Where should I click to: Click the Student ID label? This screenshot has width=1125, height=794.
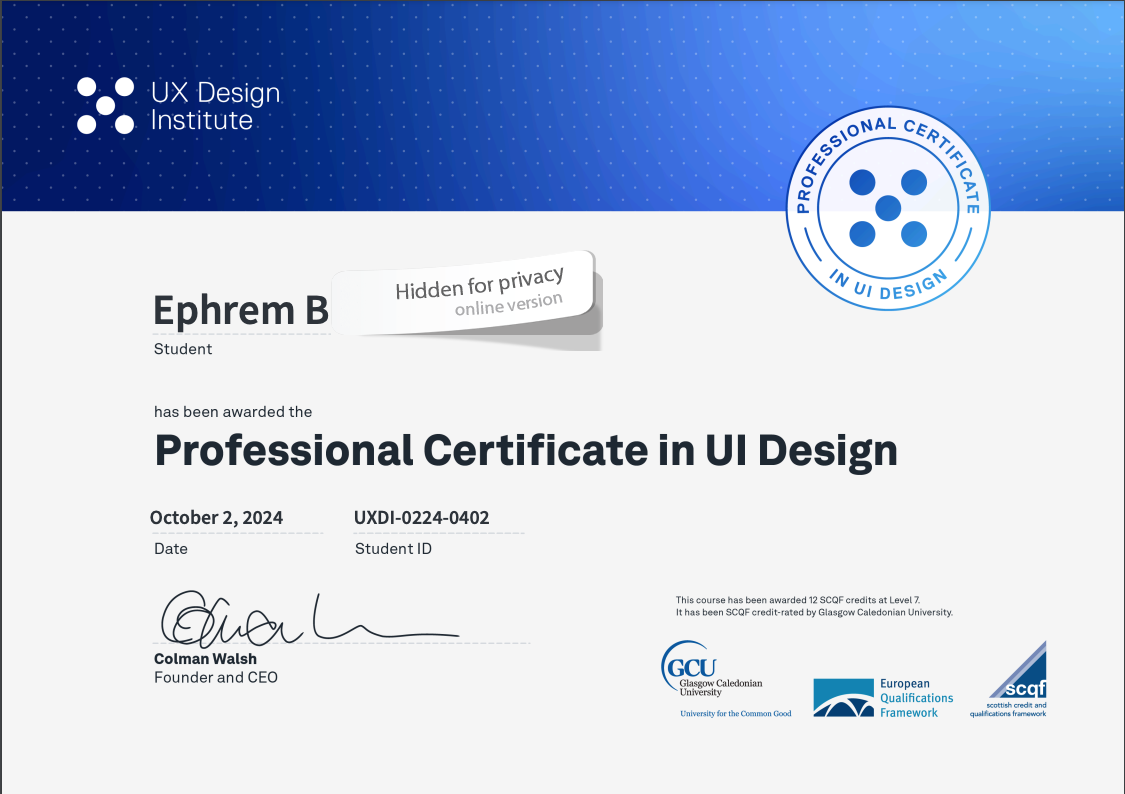393,549
